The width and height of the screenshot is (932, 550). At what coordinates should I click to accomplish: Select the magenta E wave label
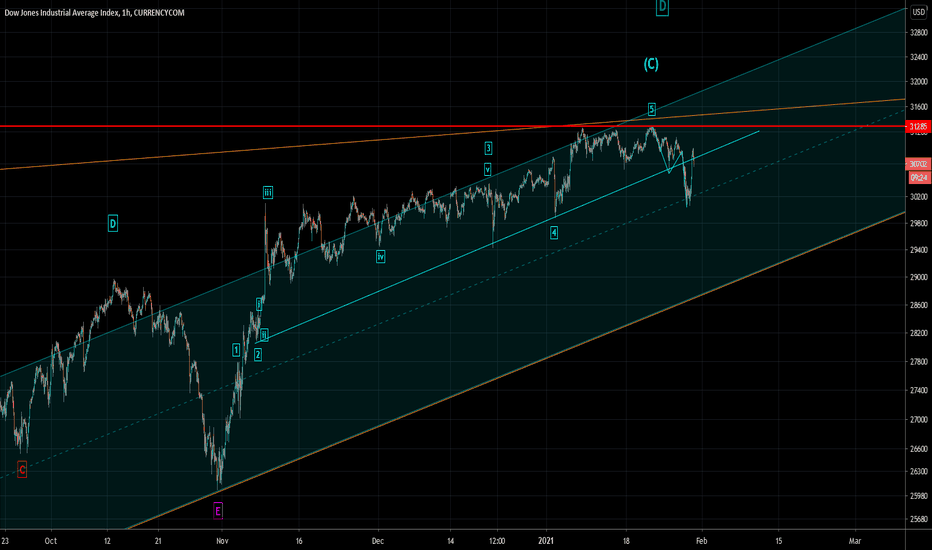(218, 510)
